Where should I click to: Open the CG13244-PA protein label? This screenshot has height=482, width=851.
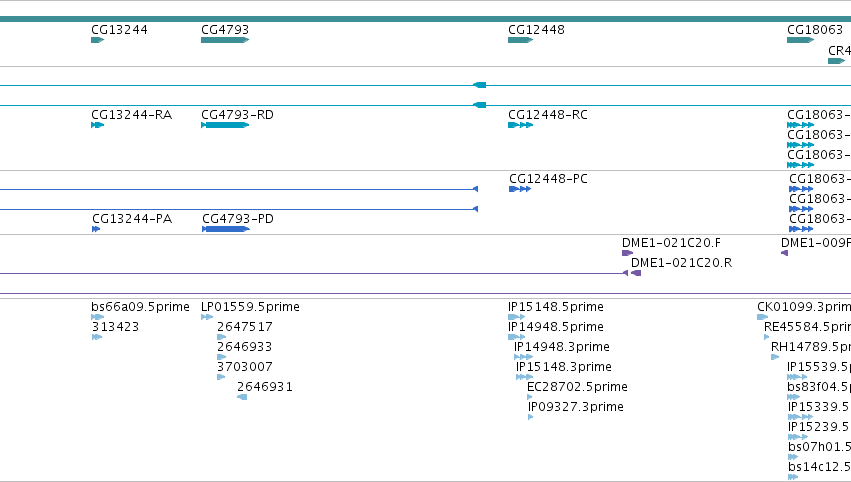coord(132,219)
